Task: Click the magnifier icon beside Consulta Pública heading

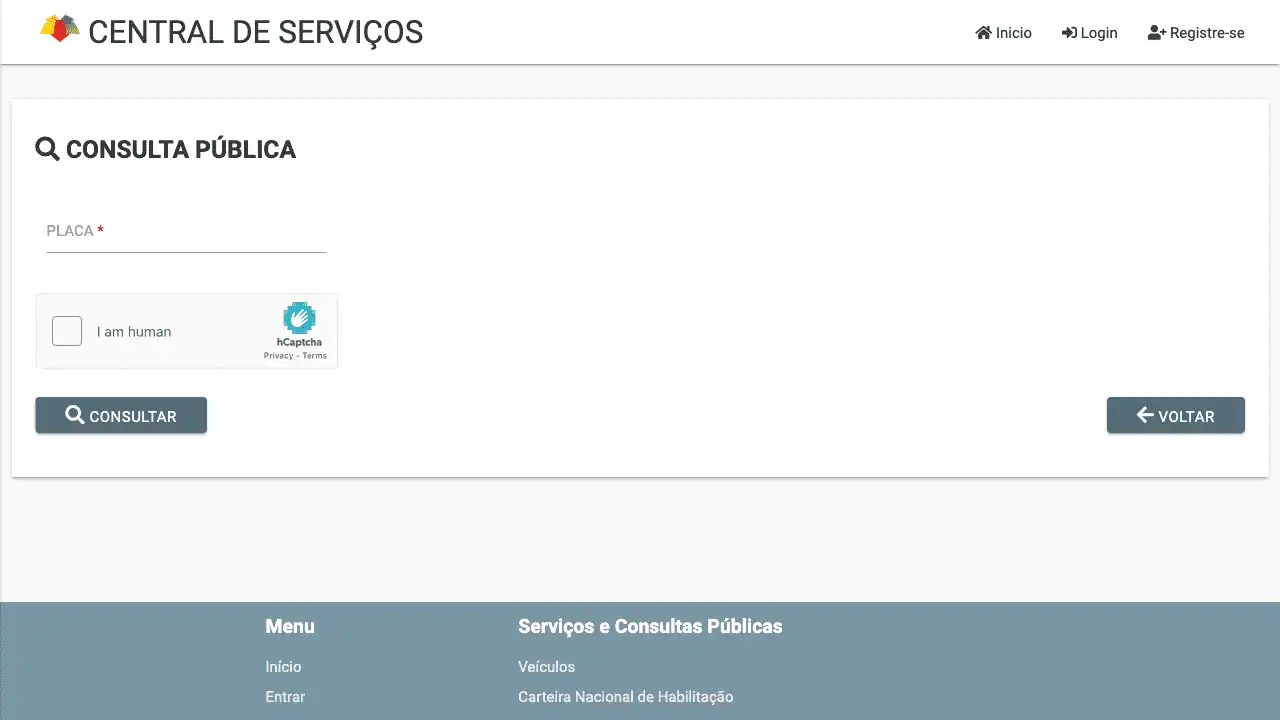Action: (x=47, y=149)
